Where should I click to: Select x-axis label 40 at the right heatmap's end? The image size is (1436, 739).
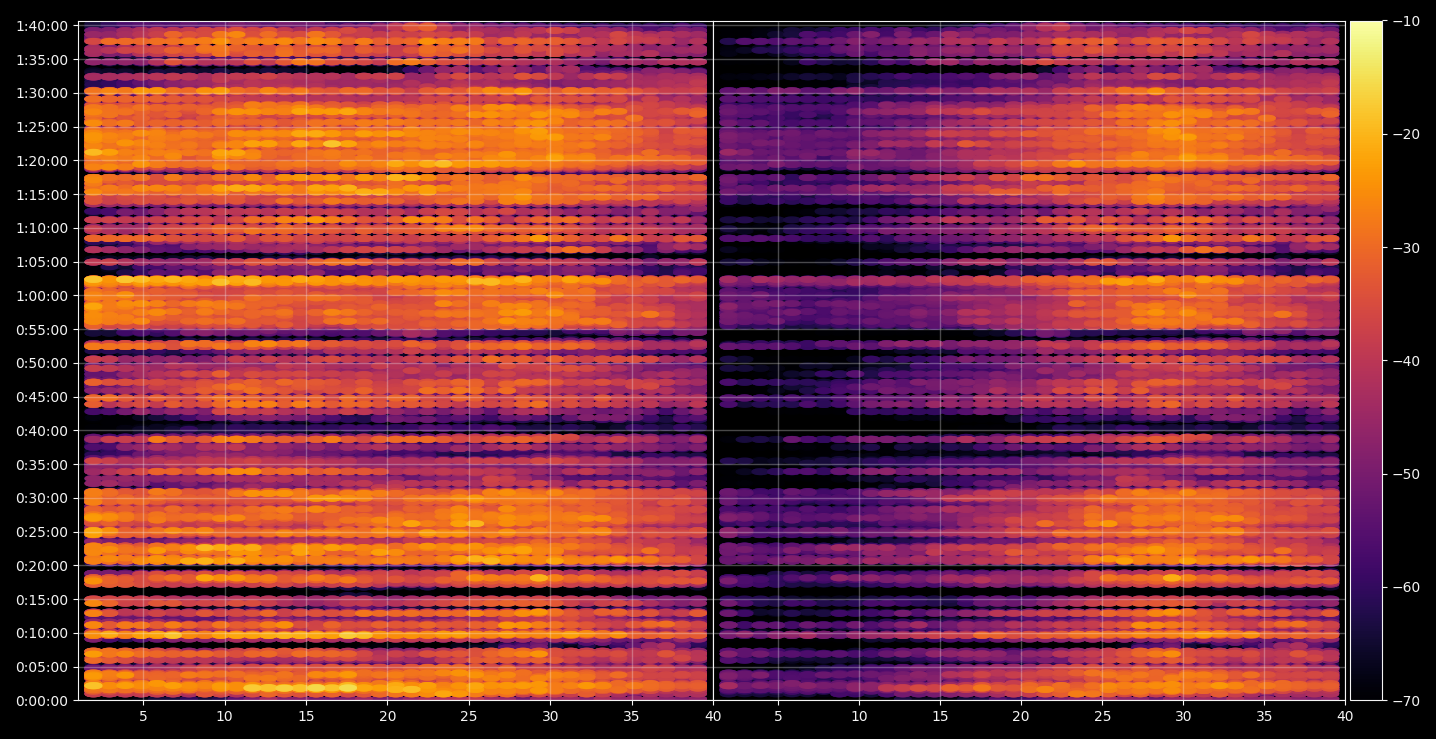tap(1346, 717)
